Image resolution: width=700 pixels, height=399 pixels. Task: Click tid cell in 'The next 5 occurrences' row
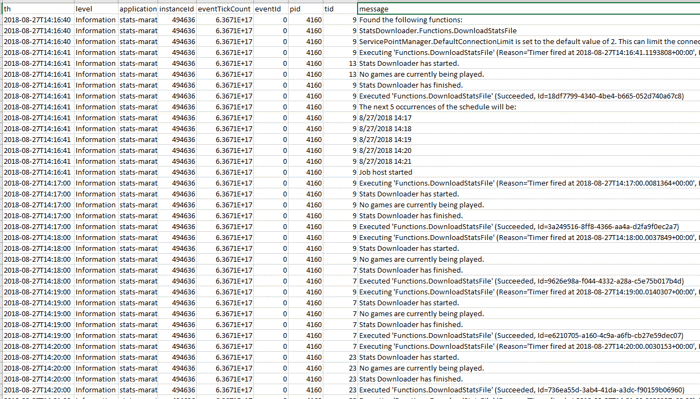(340, 107)
